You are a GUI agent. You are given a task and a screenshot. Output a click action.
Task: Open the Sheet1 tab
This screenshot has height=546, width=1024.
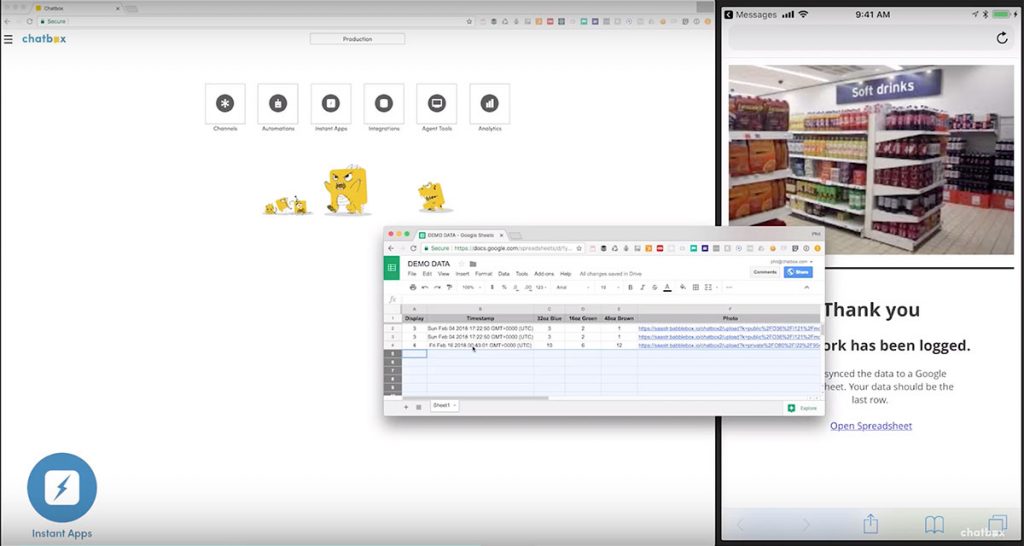click(x=443, y=406)
